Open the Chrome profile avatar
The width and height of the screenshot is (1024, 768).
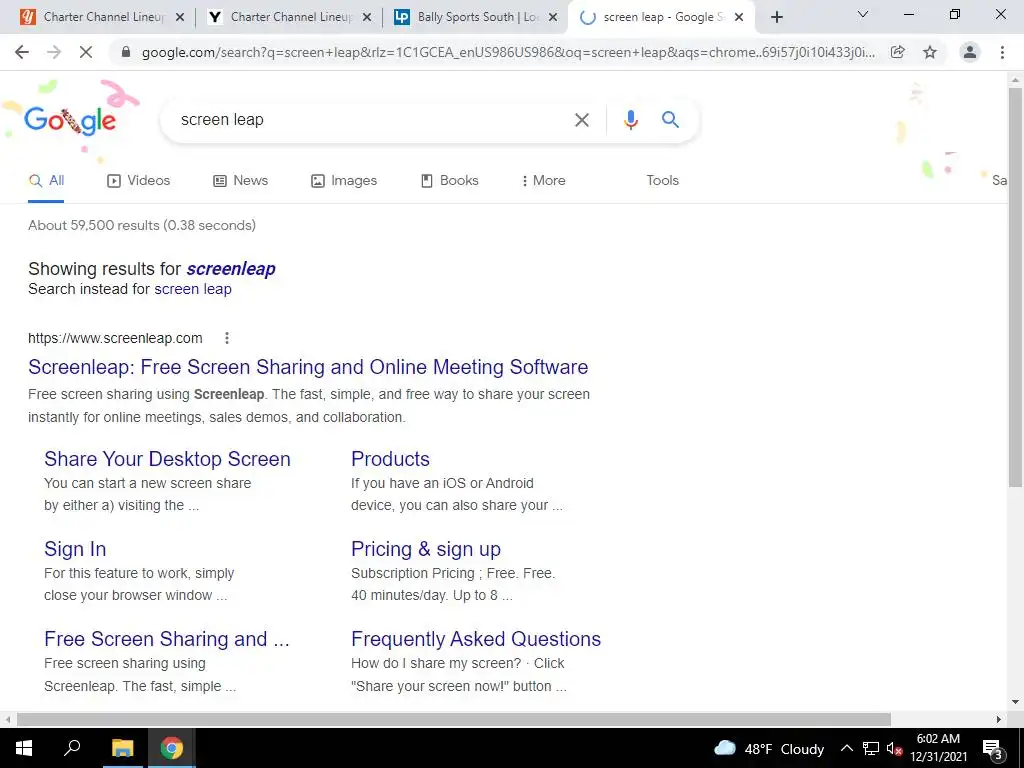(x=970, y=52)
